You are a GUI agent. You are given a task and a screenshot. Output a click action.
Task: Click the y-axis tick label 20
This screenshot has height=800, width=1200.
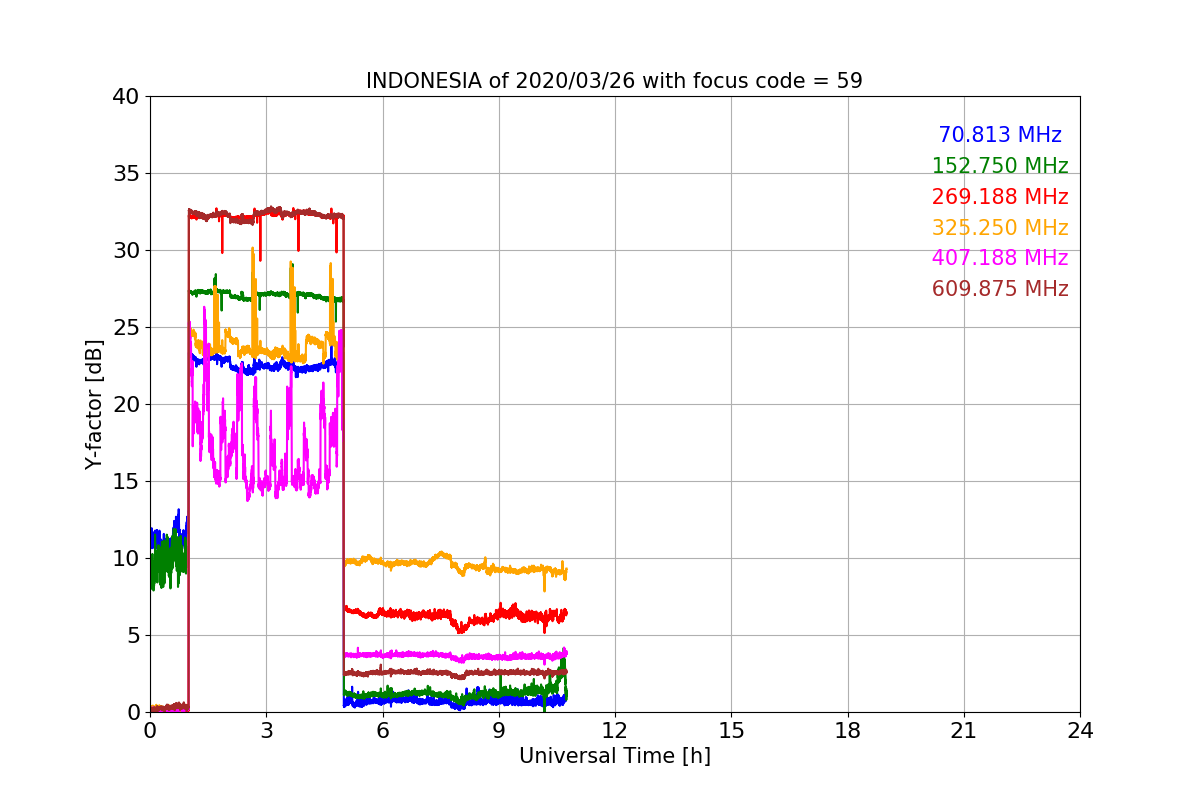point(126,405)
